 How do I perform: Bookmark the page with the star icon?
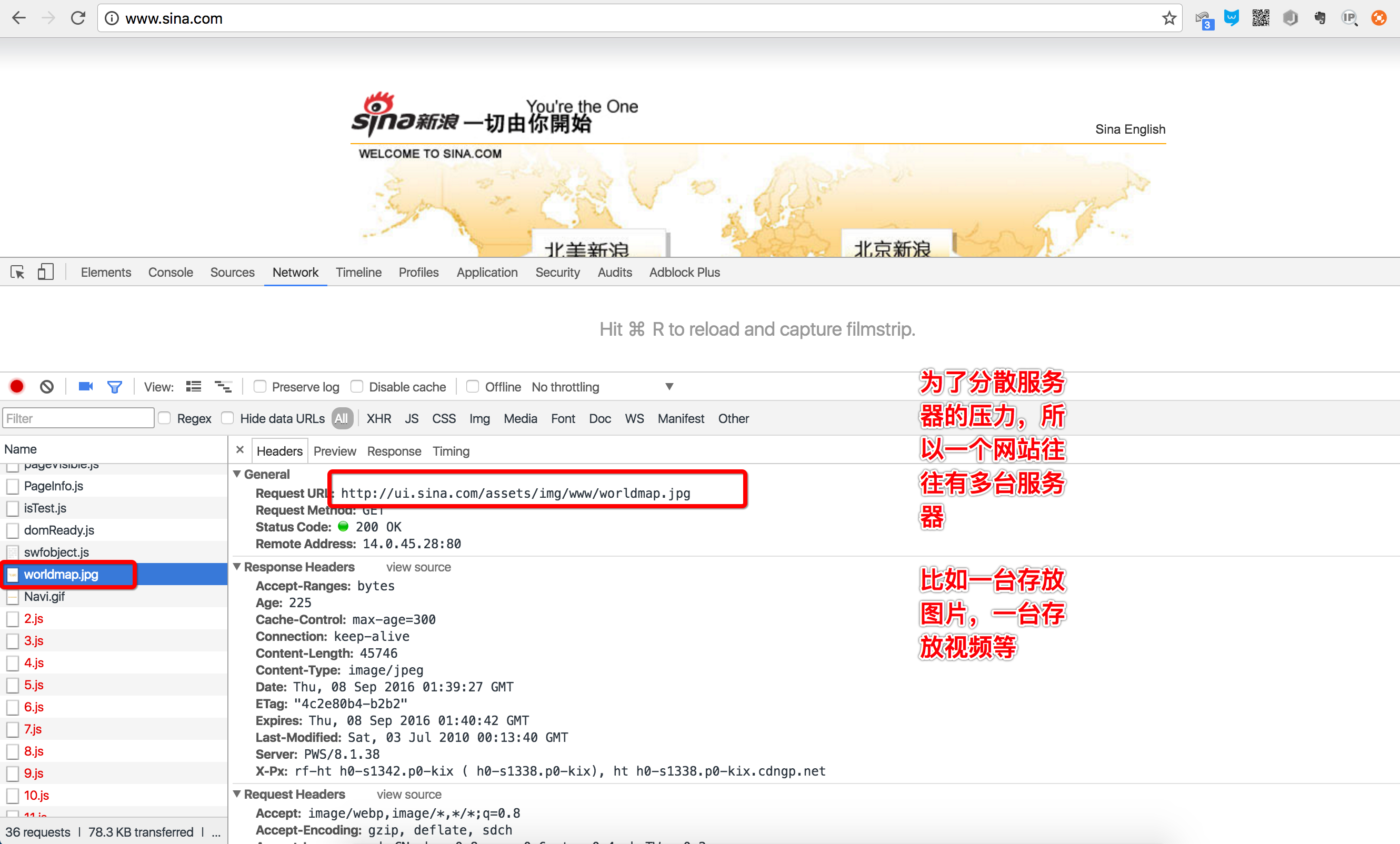pos(1169,19)
